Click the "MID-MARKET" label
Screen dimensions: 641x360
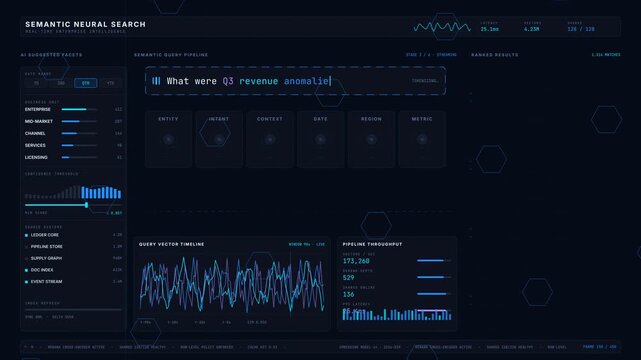39,121
